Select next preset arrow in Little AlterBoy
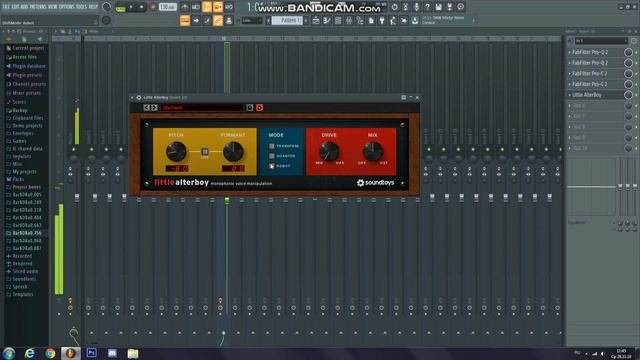640x360 pixels. (x=154, y=108)
